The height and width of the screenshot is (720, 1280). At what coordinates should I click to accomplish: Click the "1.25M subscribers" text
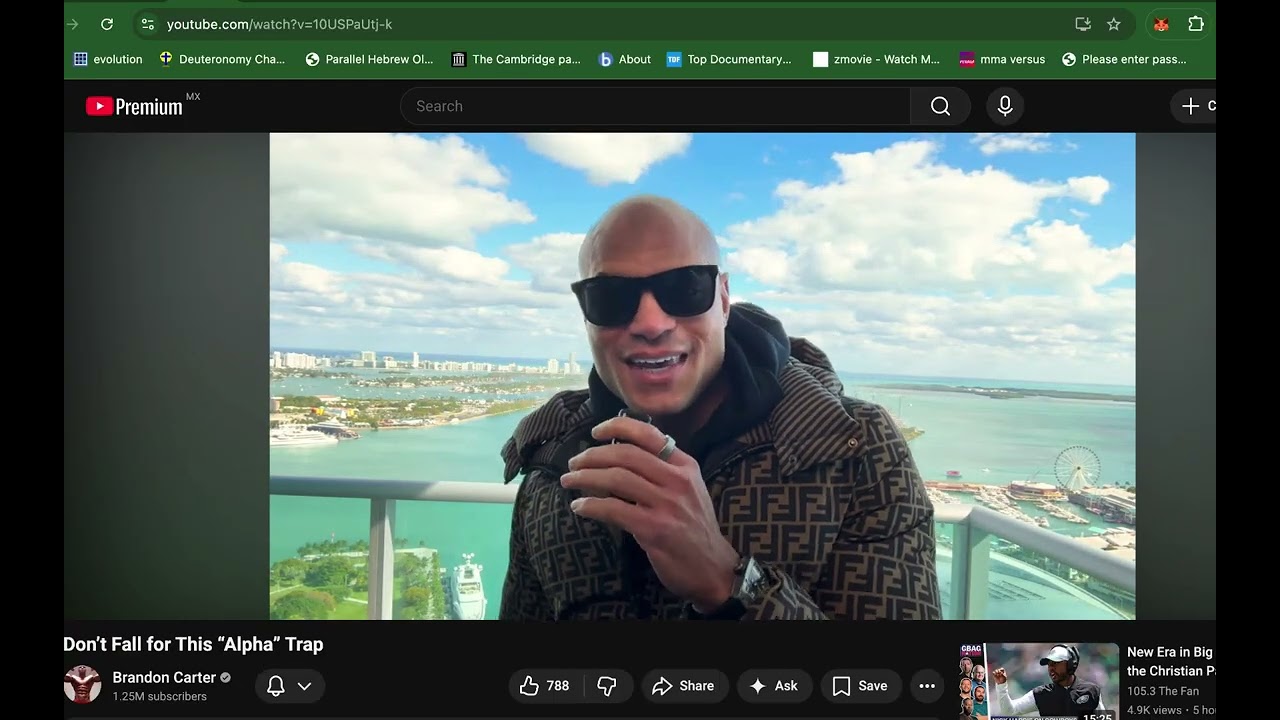[159, 697]
